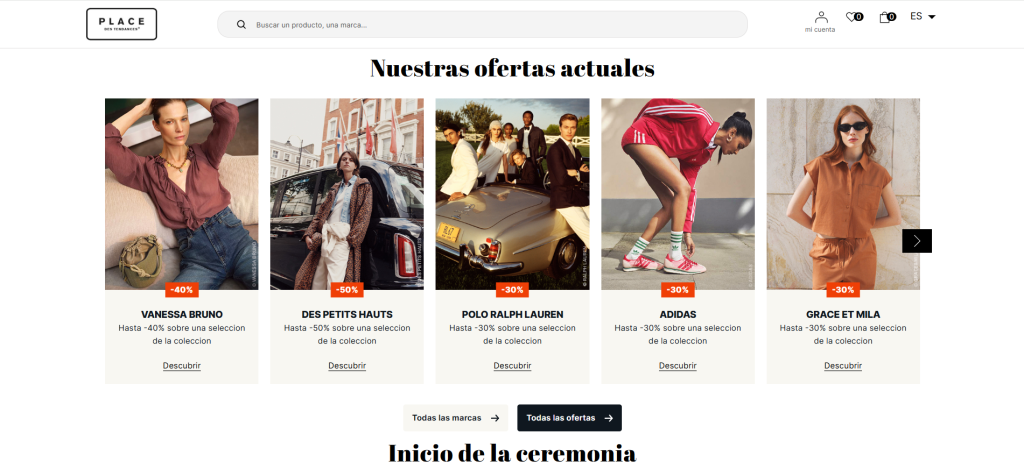Click the search magnifier icon
Viewport: 1024px width, 469px height.
(x=241, y=25)
